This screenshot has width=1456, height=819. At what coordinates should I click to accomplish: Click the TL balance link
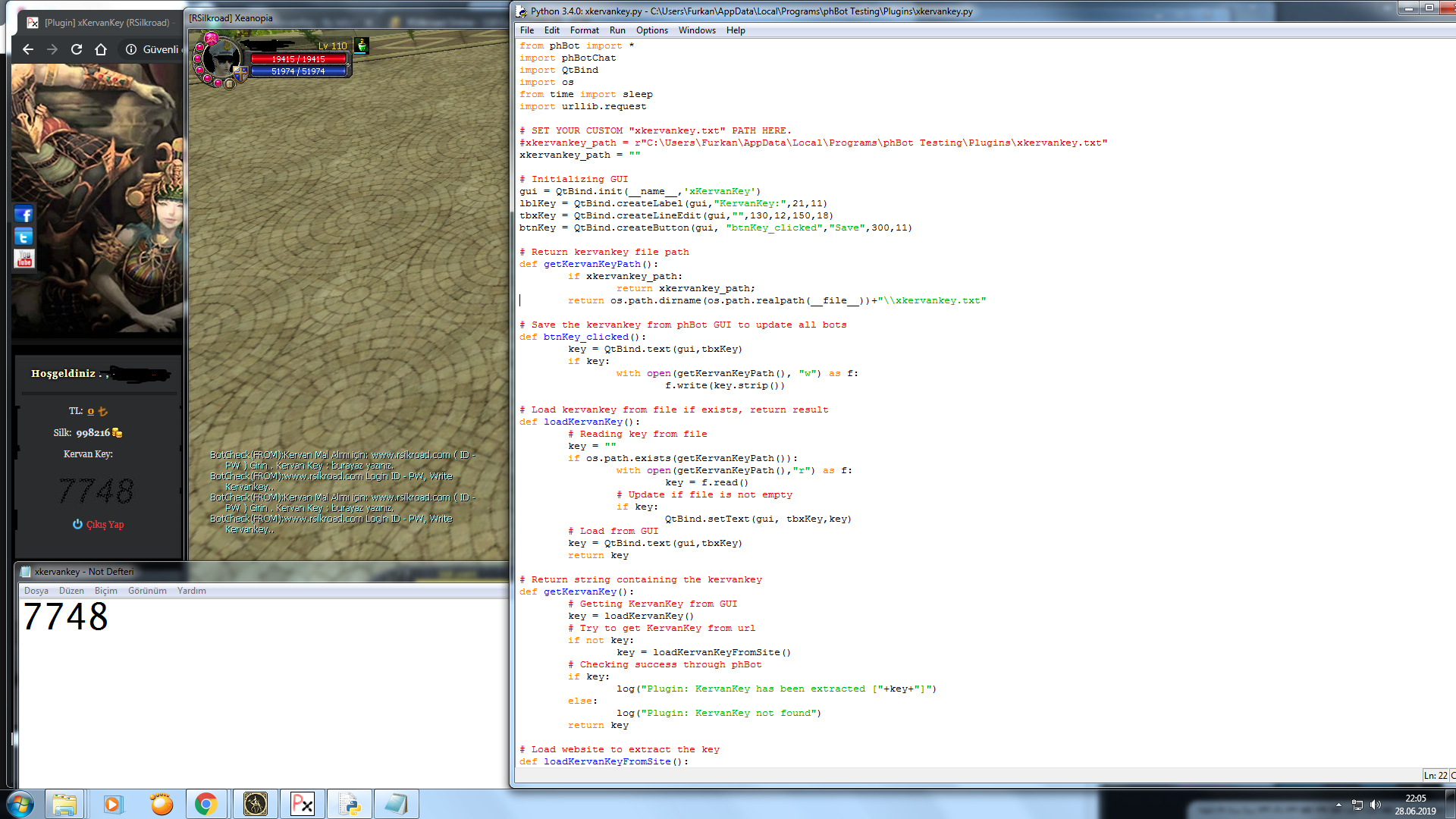coord(91,411)
